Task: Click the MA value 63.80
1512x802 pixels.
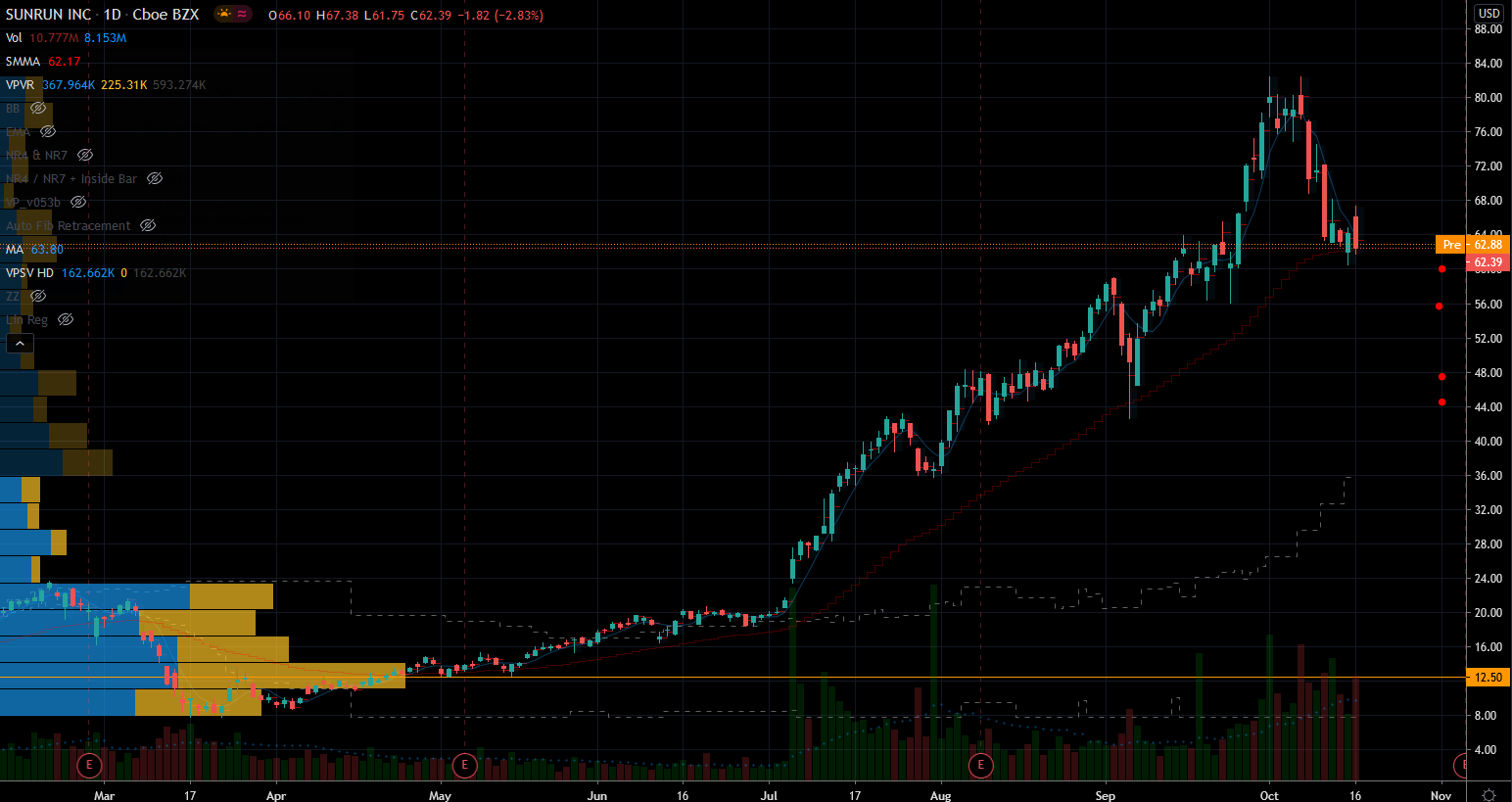Action: coord(47,250)
